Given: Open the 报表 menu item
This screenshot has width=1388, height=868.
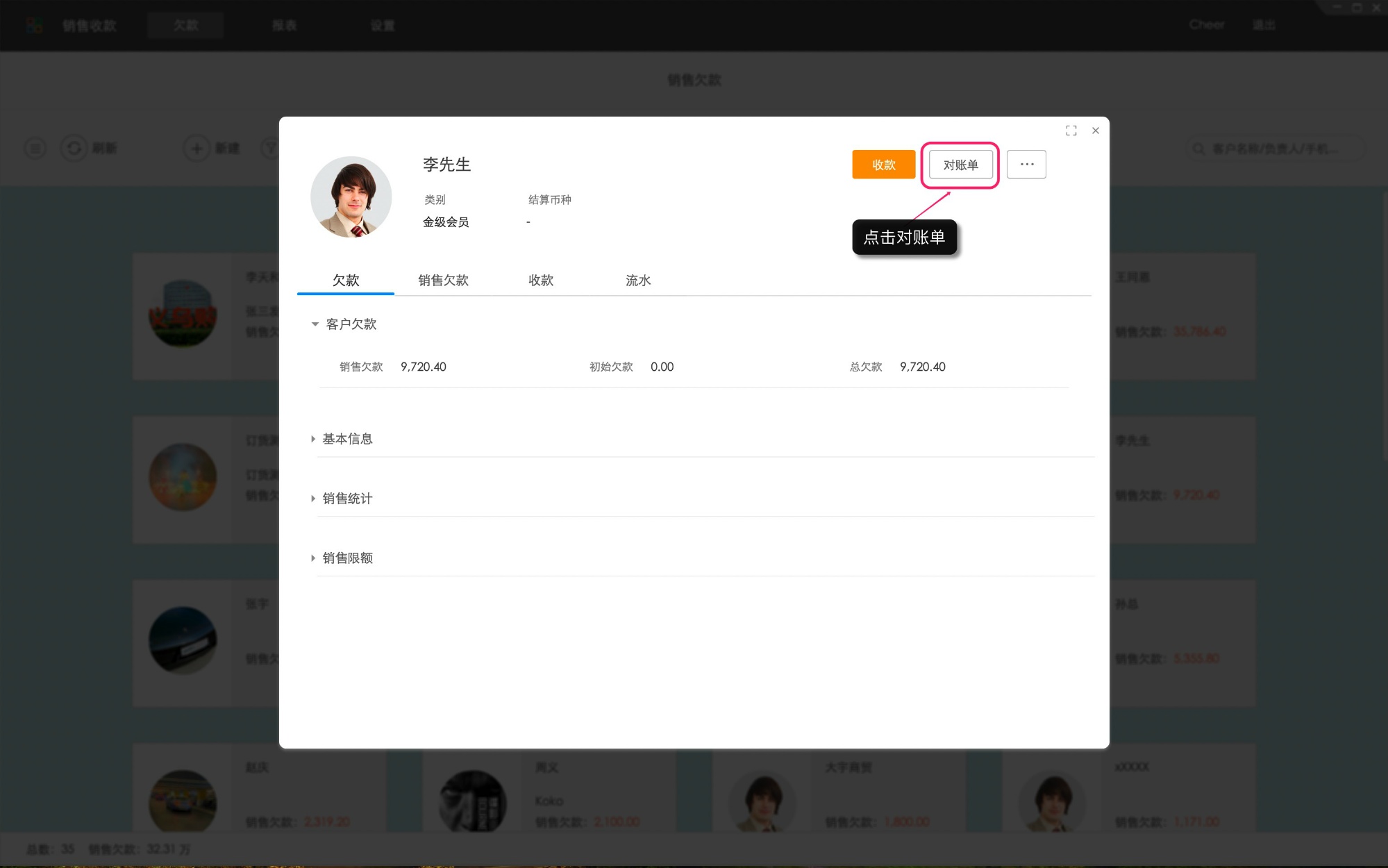Looking at the screenshot, I should (285, 25).
